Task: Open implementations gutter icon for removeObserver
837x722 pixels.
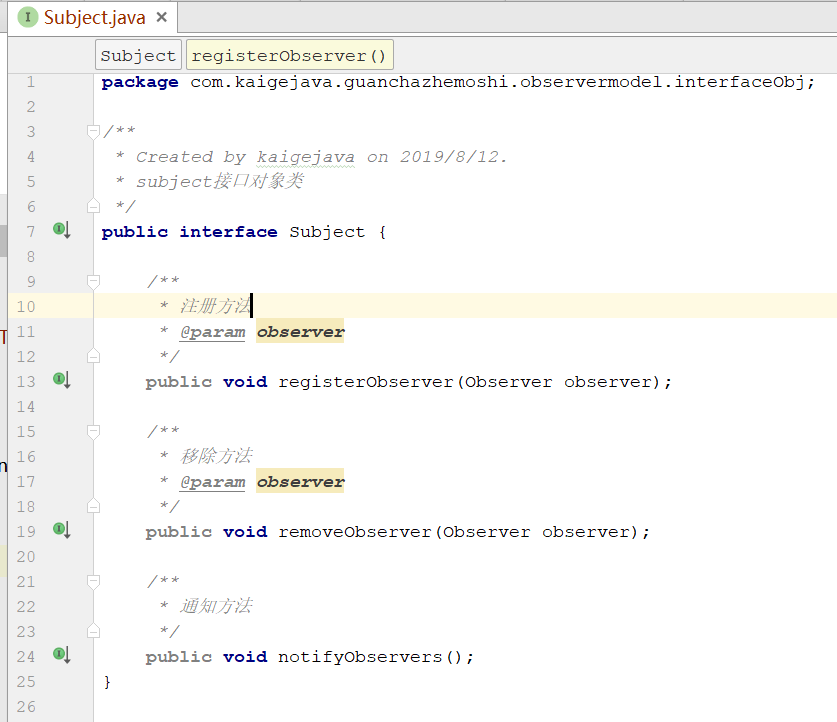Action: point(62,530)
